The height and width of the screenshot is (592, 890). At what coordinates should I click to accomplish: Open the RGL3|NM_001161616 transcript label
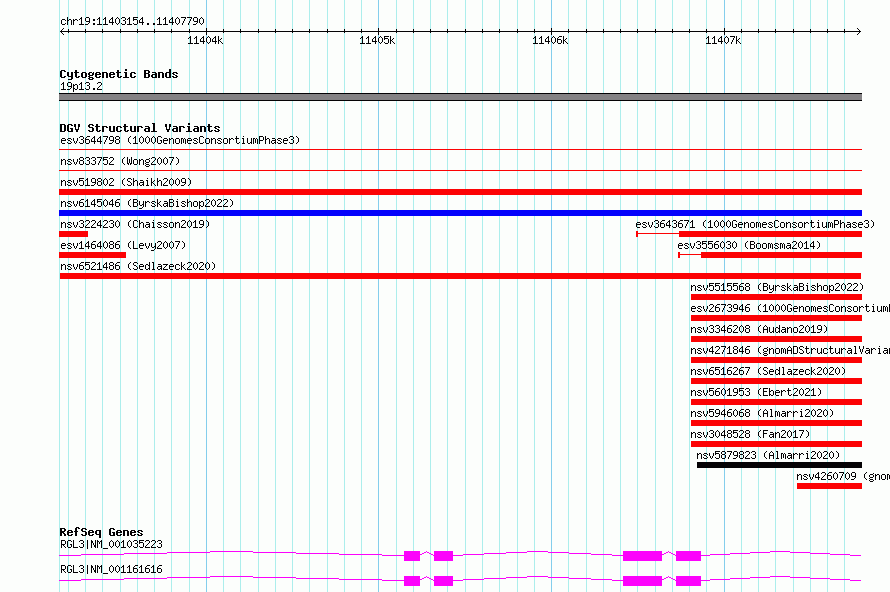click(111, 569)
